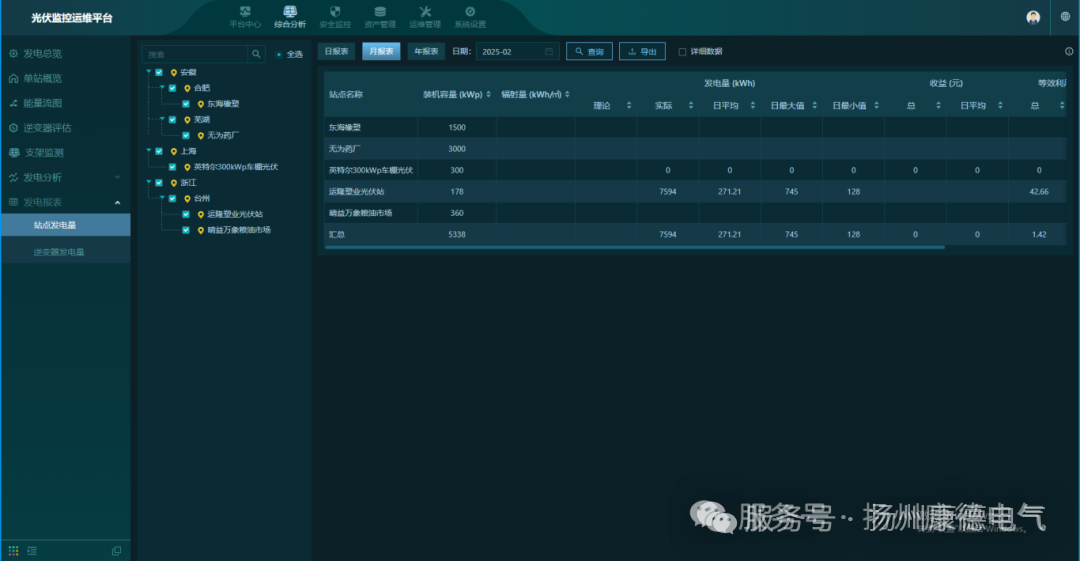1080x561 pixels.
Task: Open 系统设置 gear icon in top bar
Action: [x=470, y=12]
